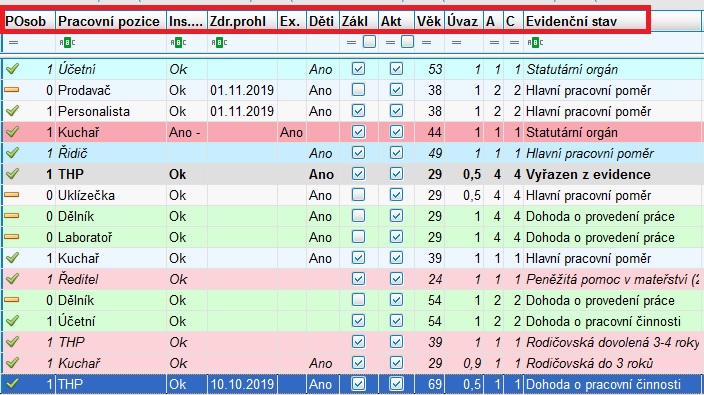The height and width of the screenshot is (395, 704).
Task: Click the yellow minus icon in Prodavač row
Action: tap(12, 90)
